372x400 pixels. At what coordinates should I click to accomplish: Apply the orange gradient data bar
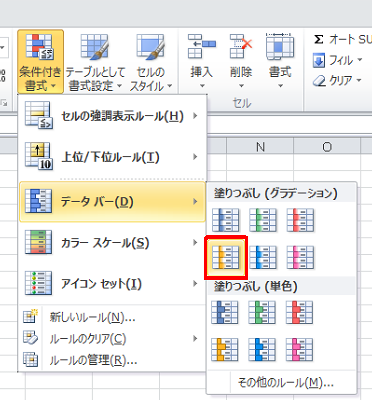point(226,257)
